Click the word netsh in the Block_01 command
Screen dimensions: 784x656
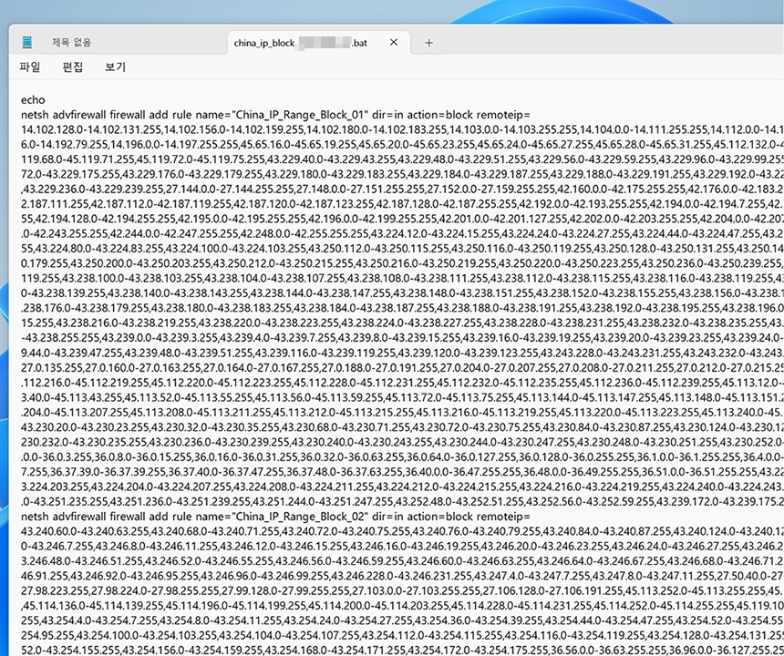[x=35, y=115]
